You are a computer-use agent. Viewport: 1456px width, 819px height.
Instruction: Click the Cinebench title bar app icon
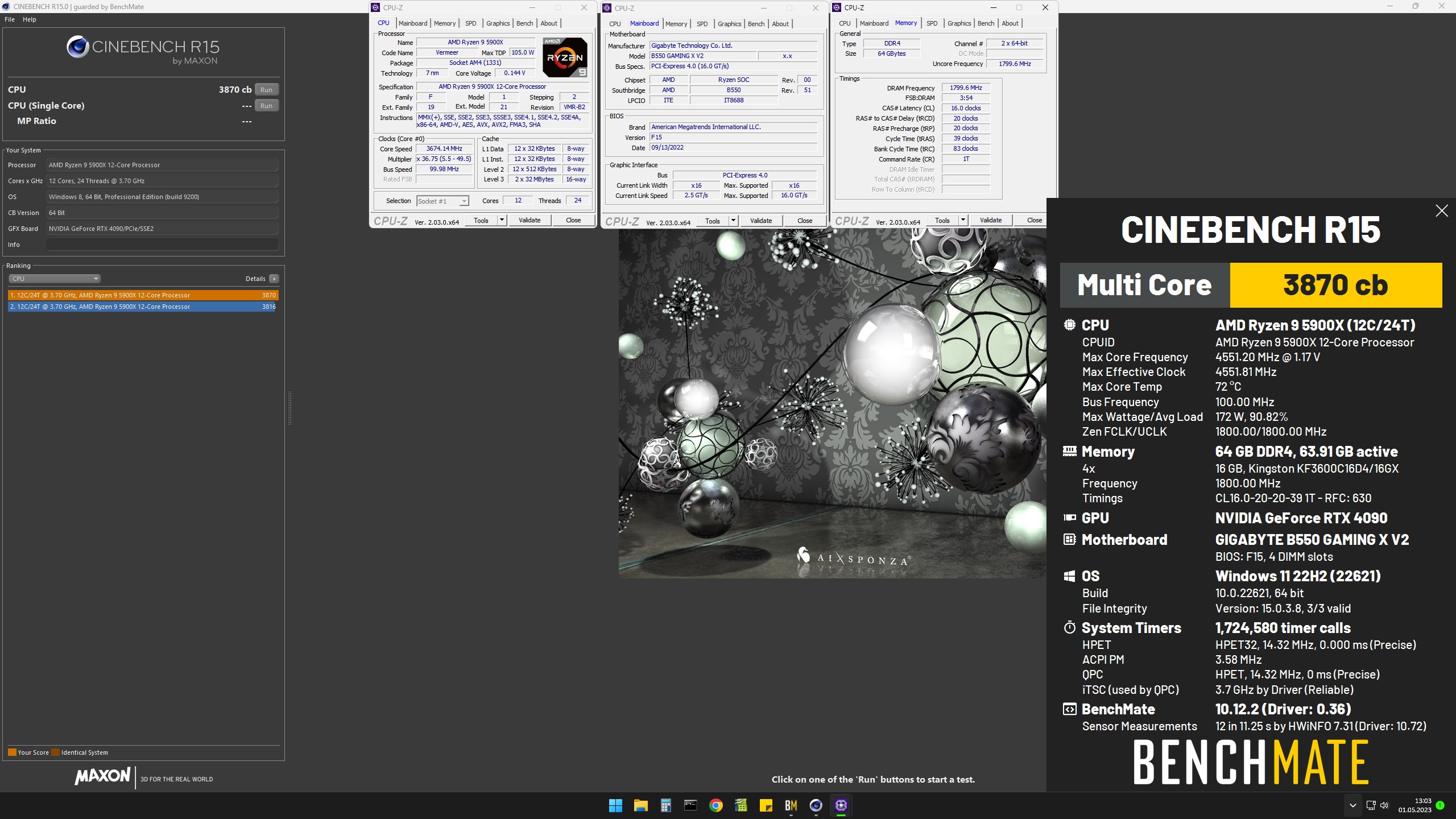point(6,7)
